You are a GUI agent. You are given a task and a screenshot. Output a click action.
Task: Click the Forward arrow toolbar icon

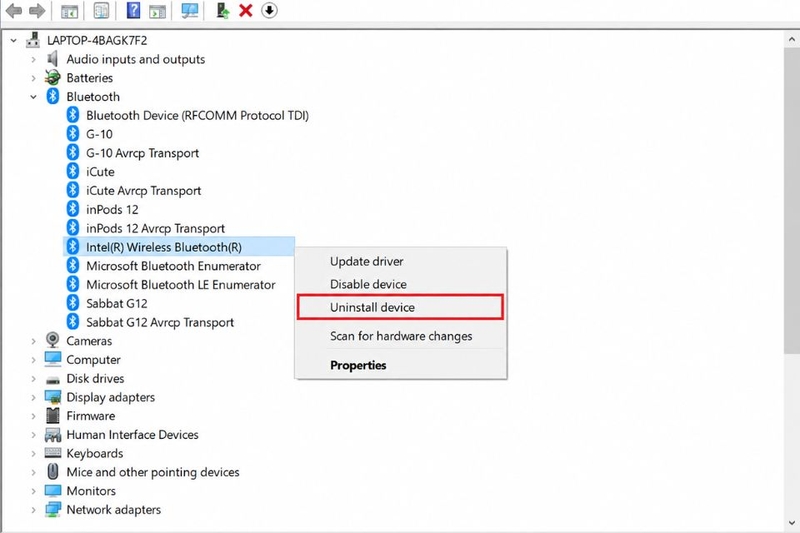tap(37, 10)
